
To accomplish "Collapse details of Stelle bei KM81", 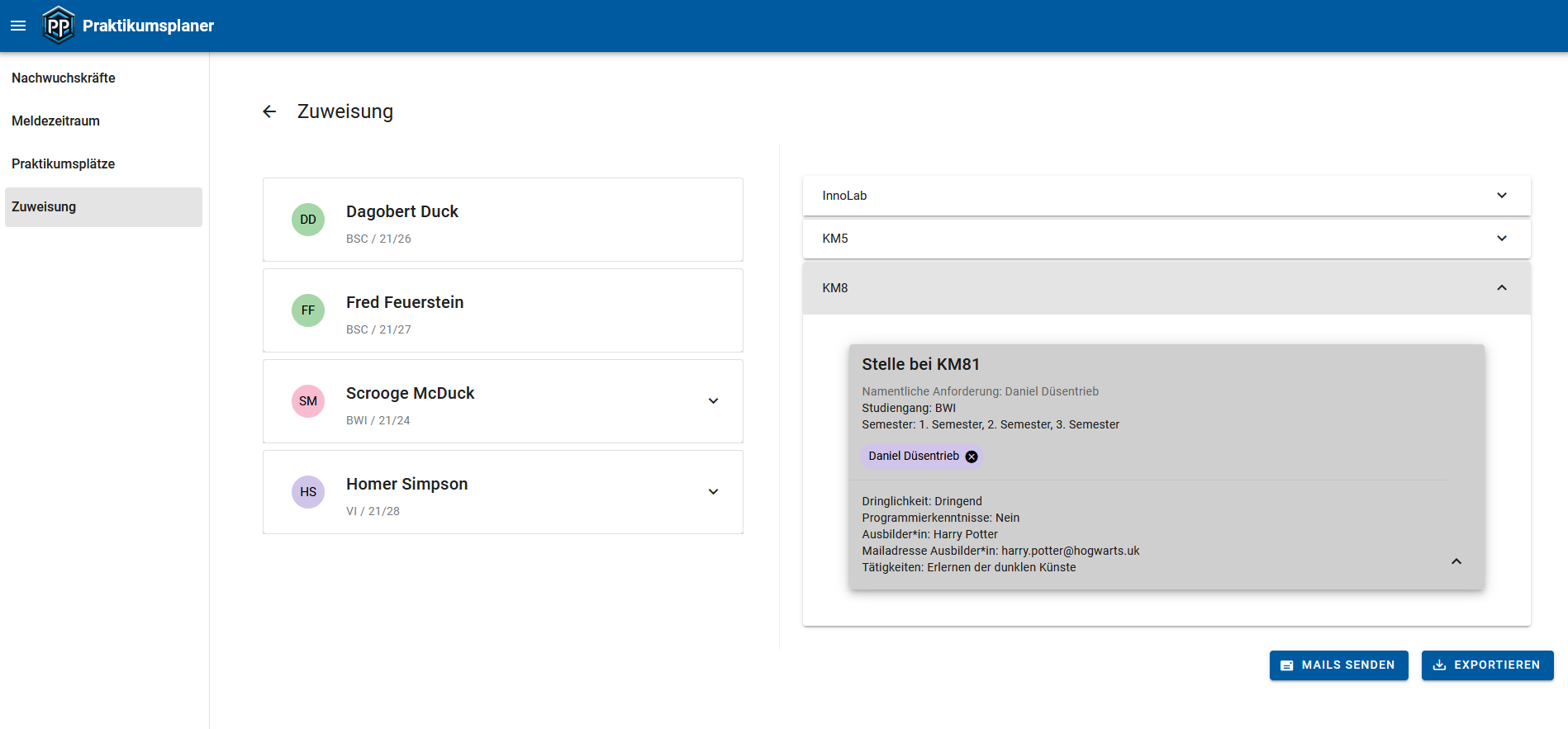I will (1456, 561).
